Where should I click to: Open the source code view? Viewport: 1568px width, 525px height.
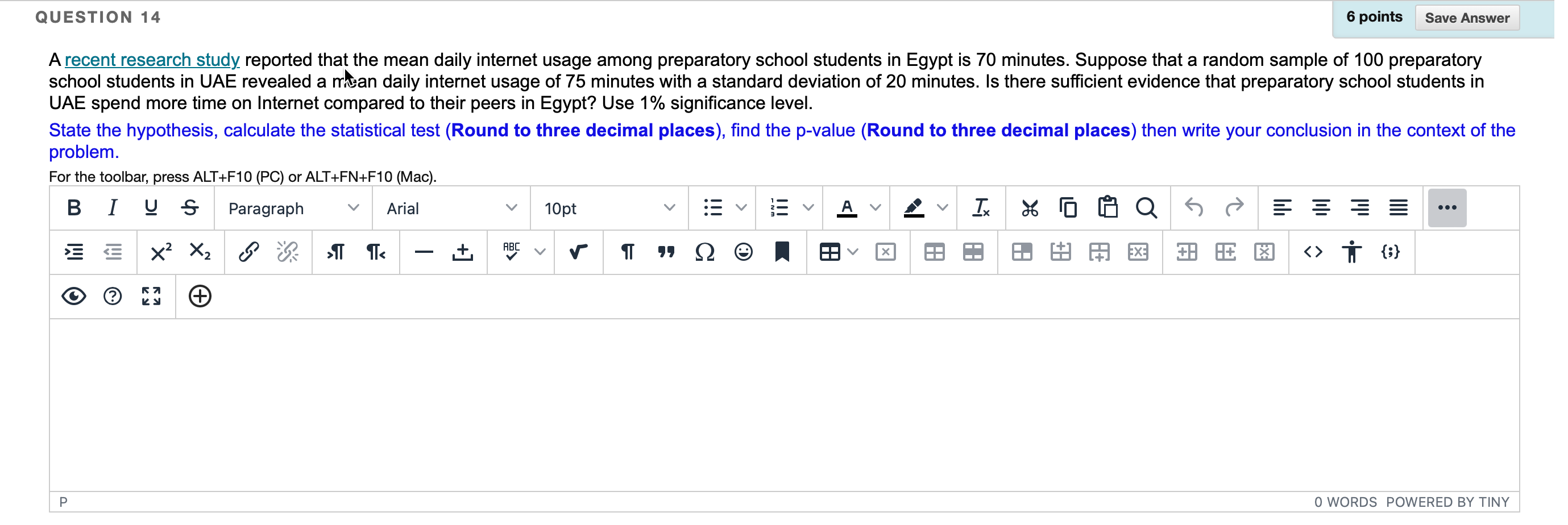pyautogui.click(x=1313, y=252)
